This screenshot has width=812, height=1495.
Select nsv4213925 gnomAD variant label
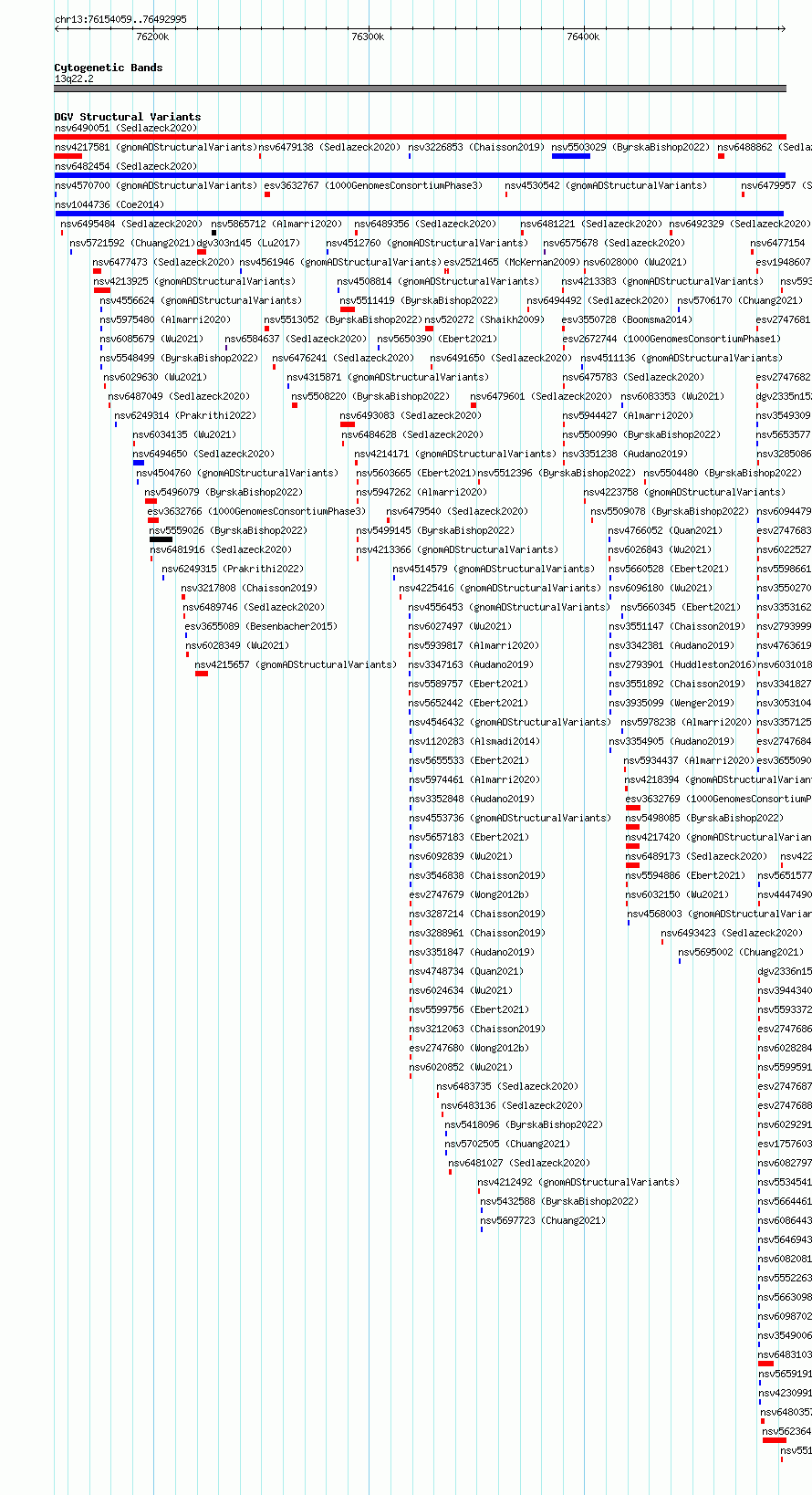coord(194,282)
